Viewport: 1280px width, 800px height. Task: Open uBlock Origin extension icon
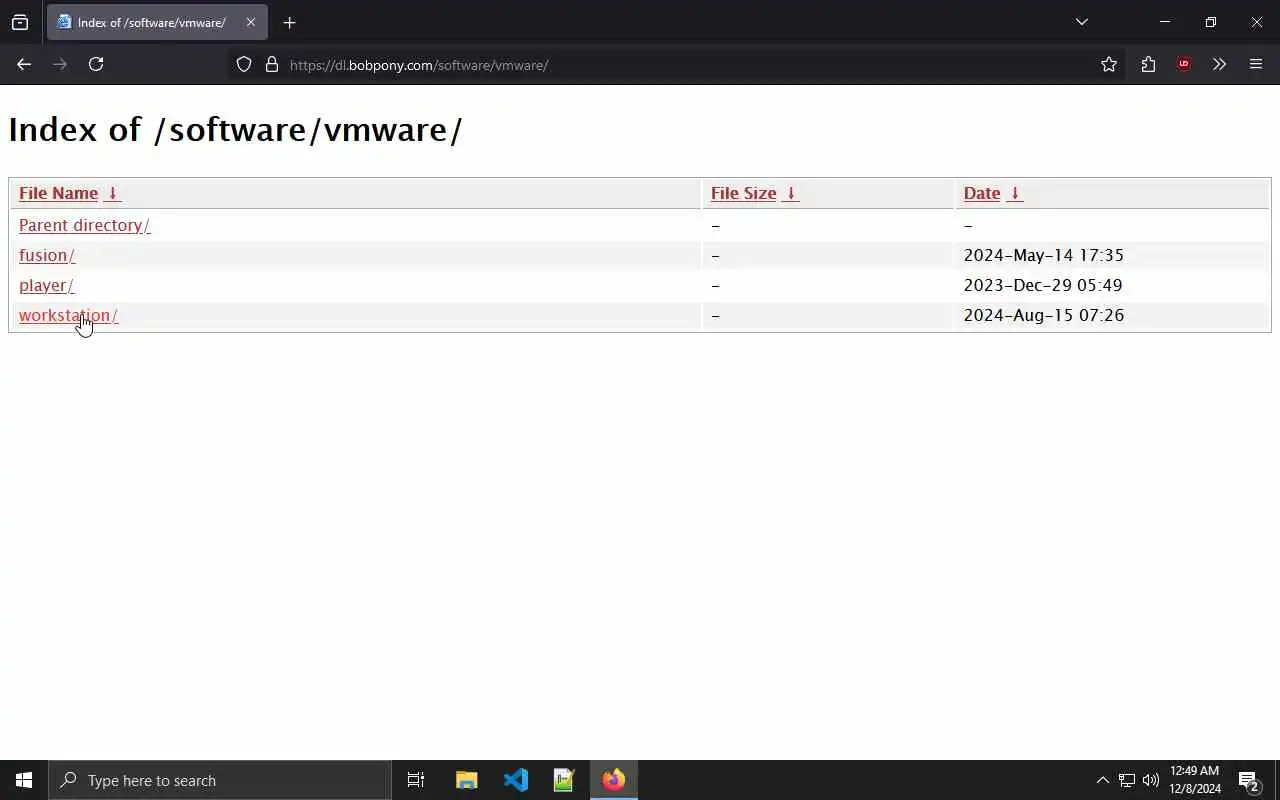point(1184,64)
